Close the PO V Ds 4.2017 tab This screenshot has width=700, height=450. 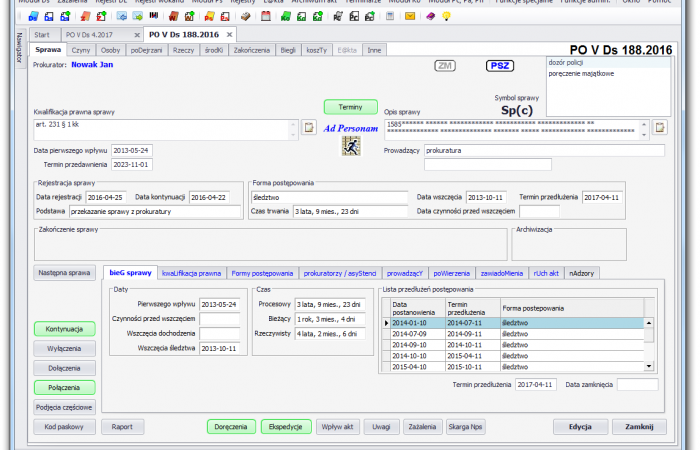coord(137,35)
